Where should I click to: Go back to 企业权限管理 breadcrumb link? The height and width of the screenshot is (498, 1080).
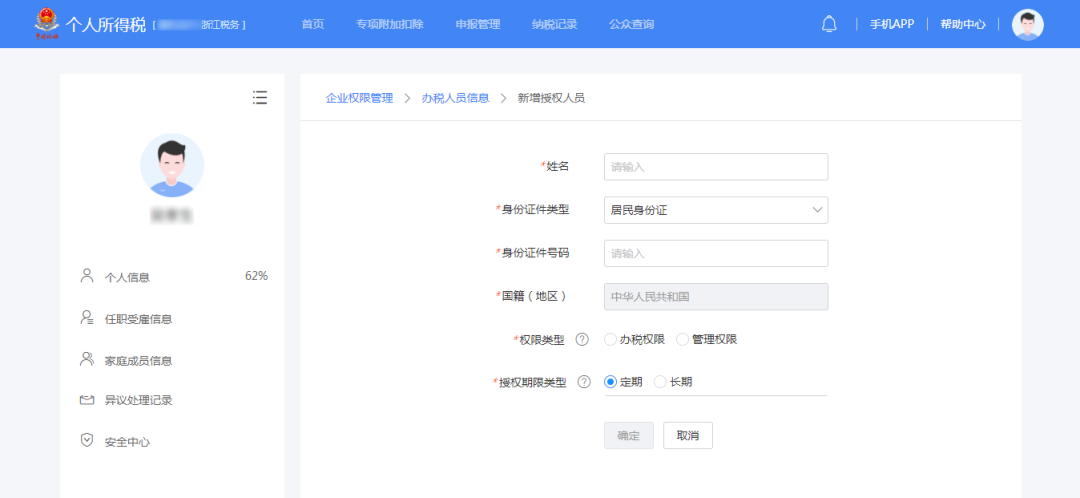(359, 98)
